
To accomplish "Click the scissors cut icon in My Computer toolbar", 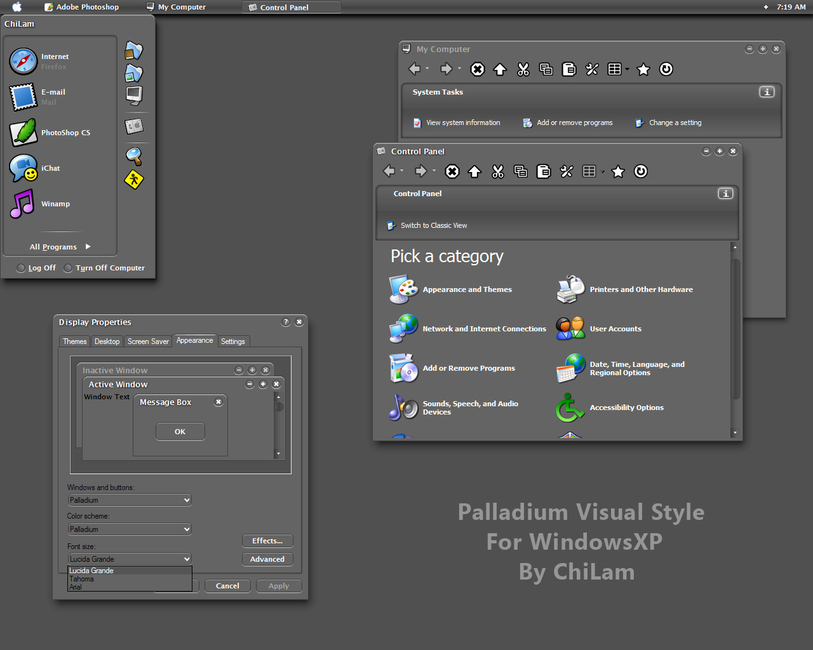I will click(523, 69).
